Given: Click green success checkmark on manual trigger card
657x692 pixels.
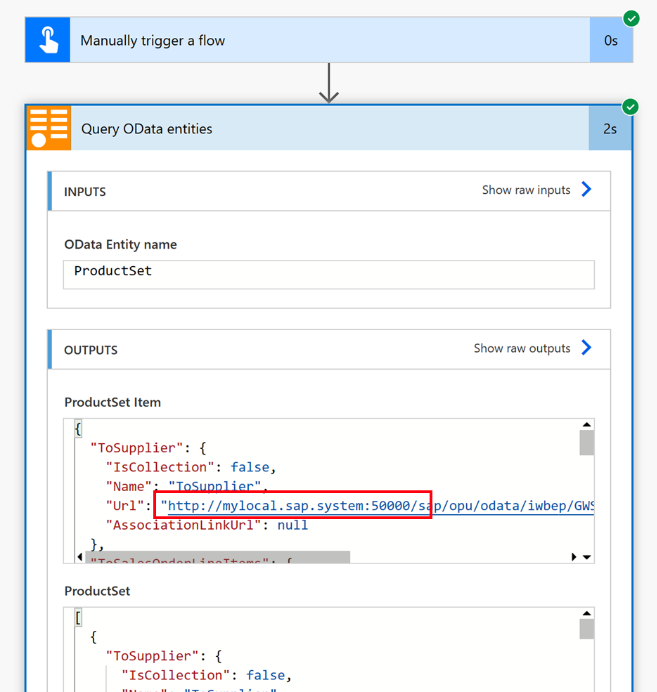Looking at the screenshot, I should pyautogui.click(x=631, y=19).
